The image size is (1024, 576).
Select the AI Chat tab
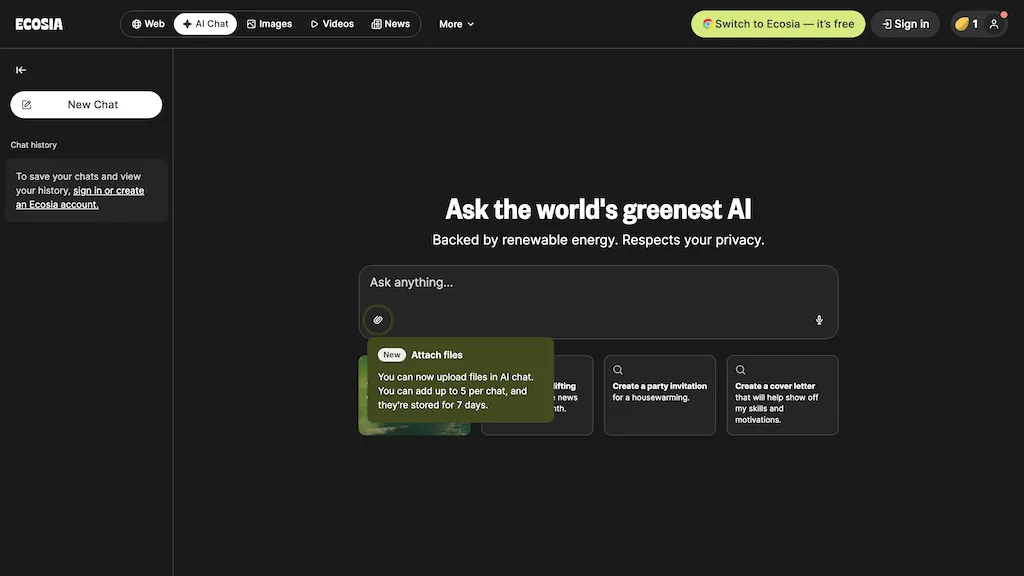click(x=205, y=24)
